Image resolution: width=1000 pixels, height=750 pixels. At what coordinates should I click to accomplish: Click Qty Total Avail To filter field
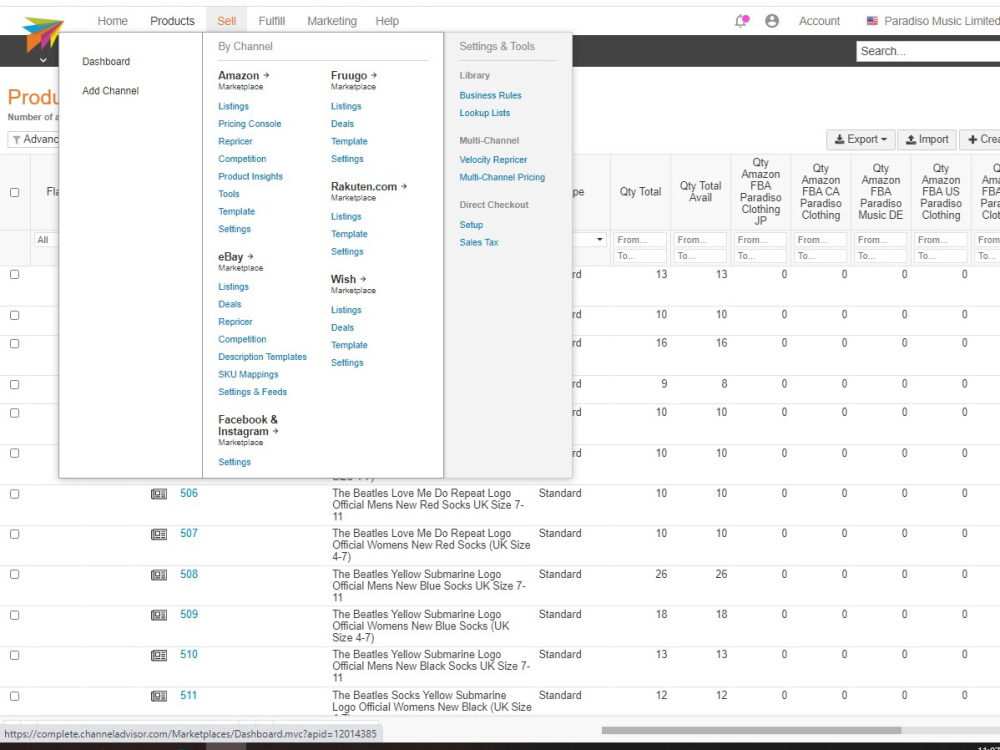coord(700,256)
